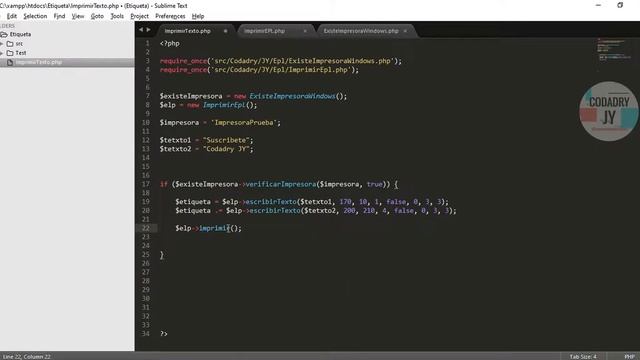640x360 pixels.
Task: Click the ImprimirEpl.php path string
Action: (x=281, y=70)
